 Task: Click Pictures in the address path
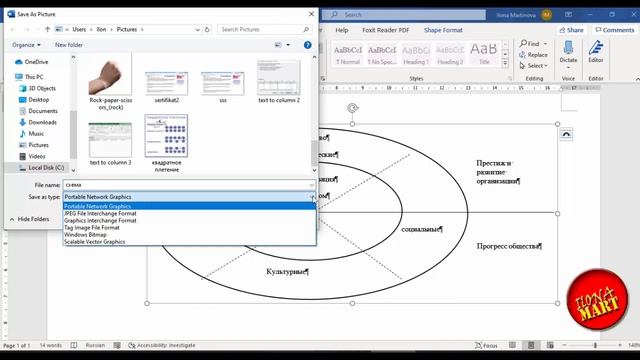pos(127,29)
